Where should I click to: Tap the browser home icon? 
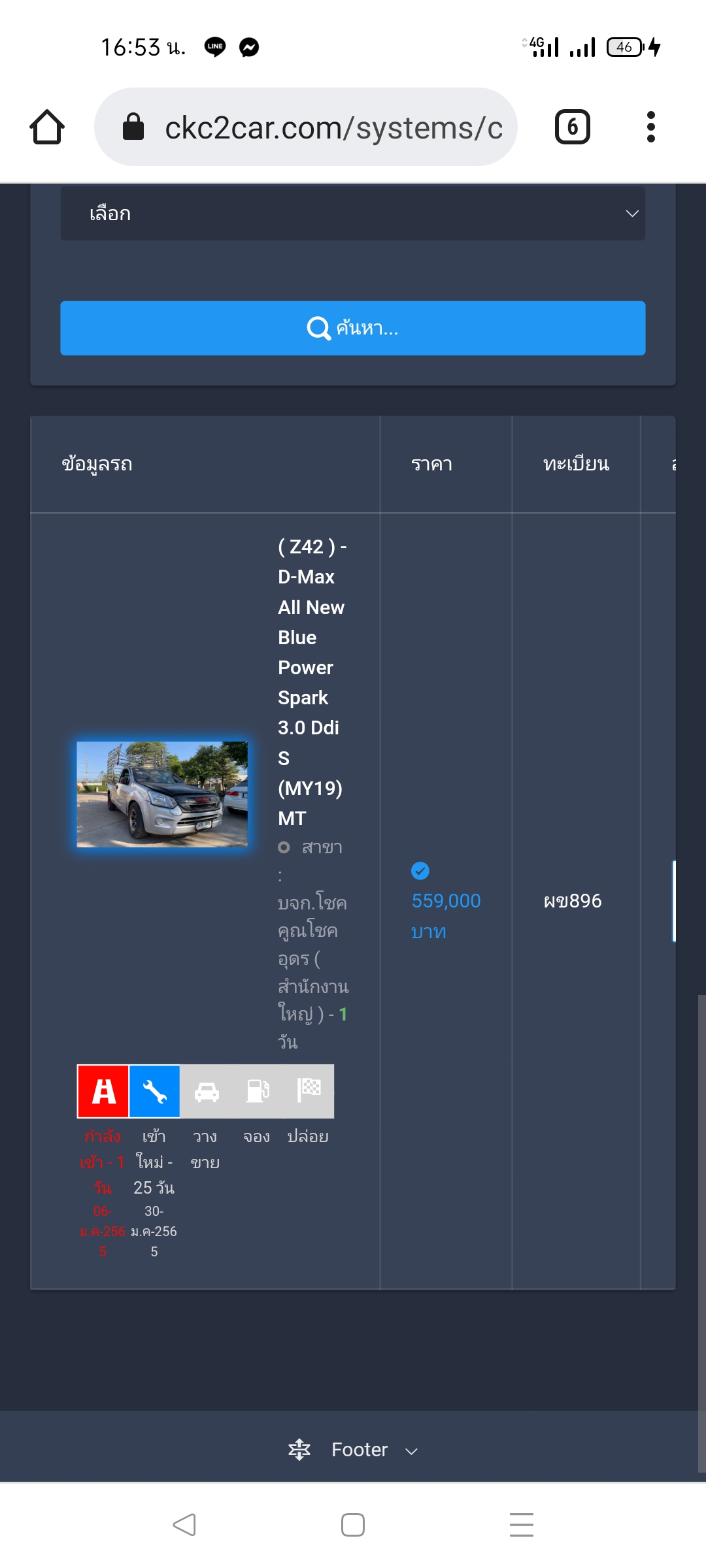[x=47, y=127]
